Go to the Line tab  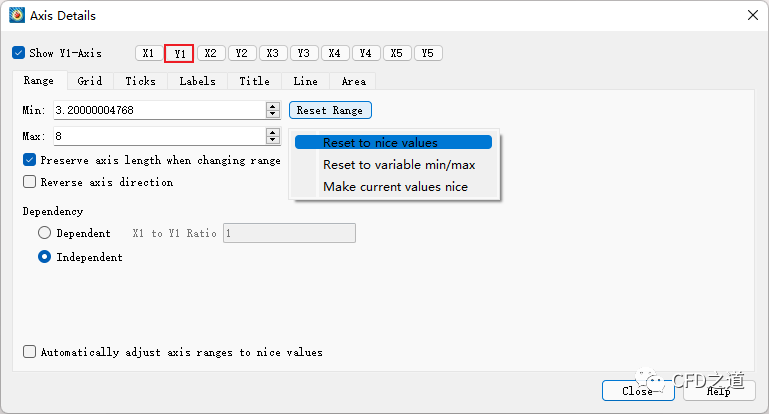pyautogui.click(x=306, y=81)
